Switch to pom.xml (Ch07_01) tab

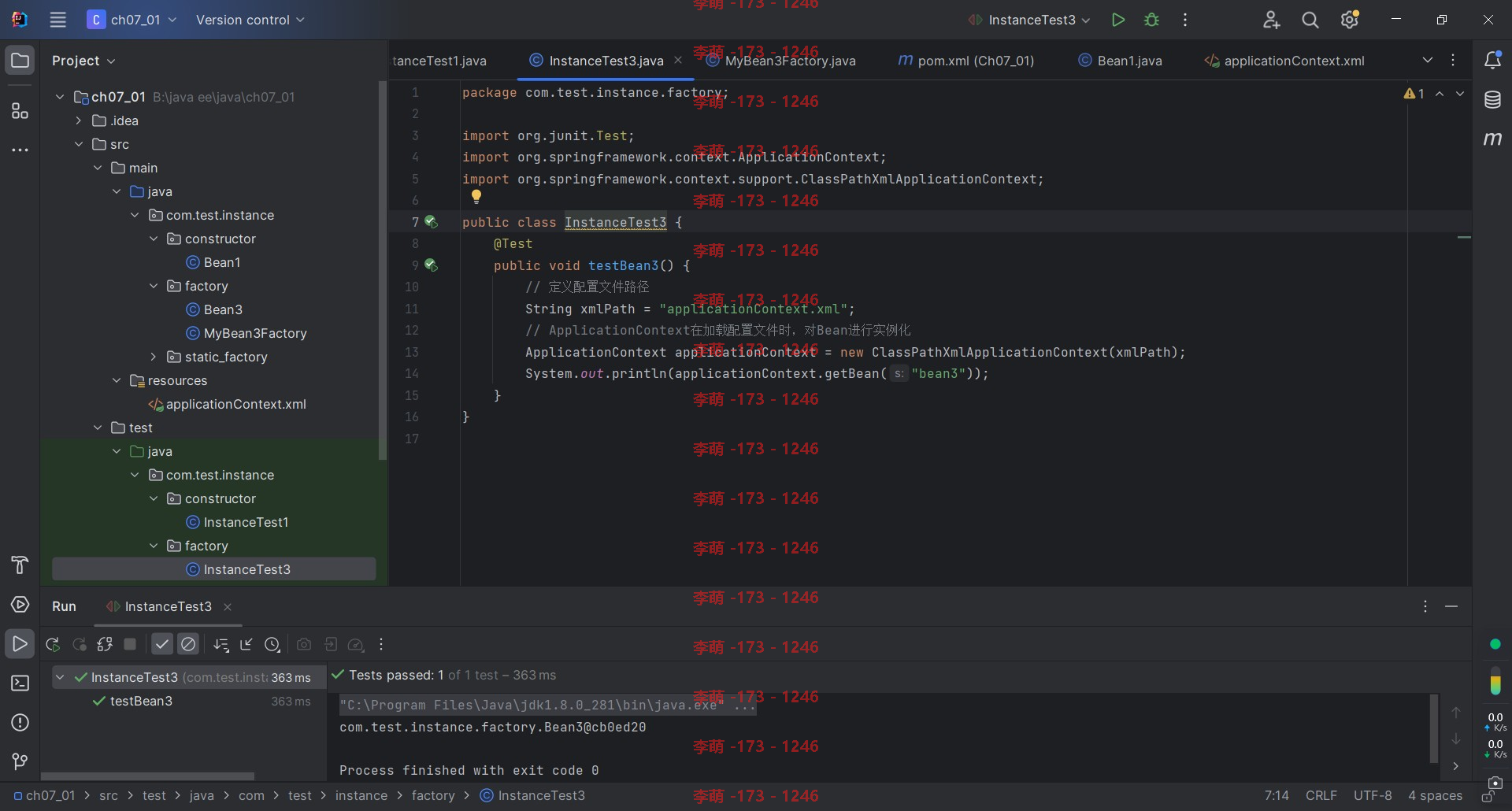tap(966, 61)
